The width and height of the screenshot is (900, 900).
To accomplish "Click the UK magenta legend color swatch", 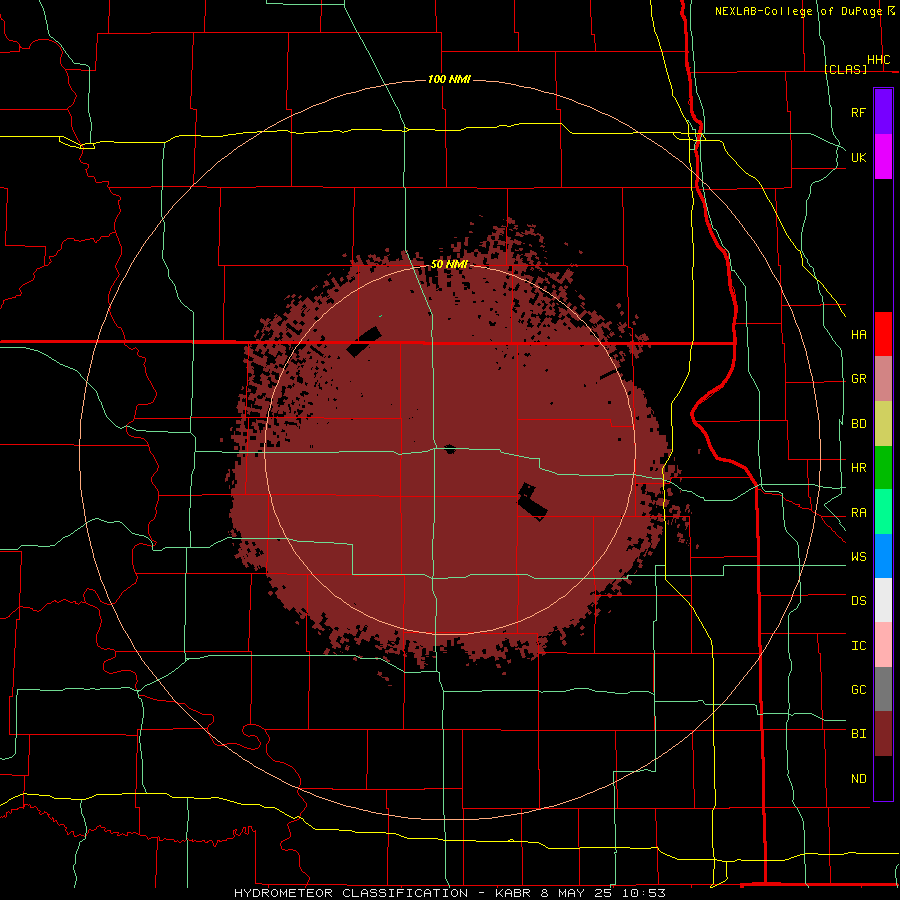I will coord(883,157).
